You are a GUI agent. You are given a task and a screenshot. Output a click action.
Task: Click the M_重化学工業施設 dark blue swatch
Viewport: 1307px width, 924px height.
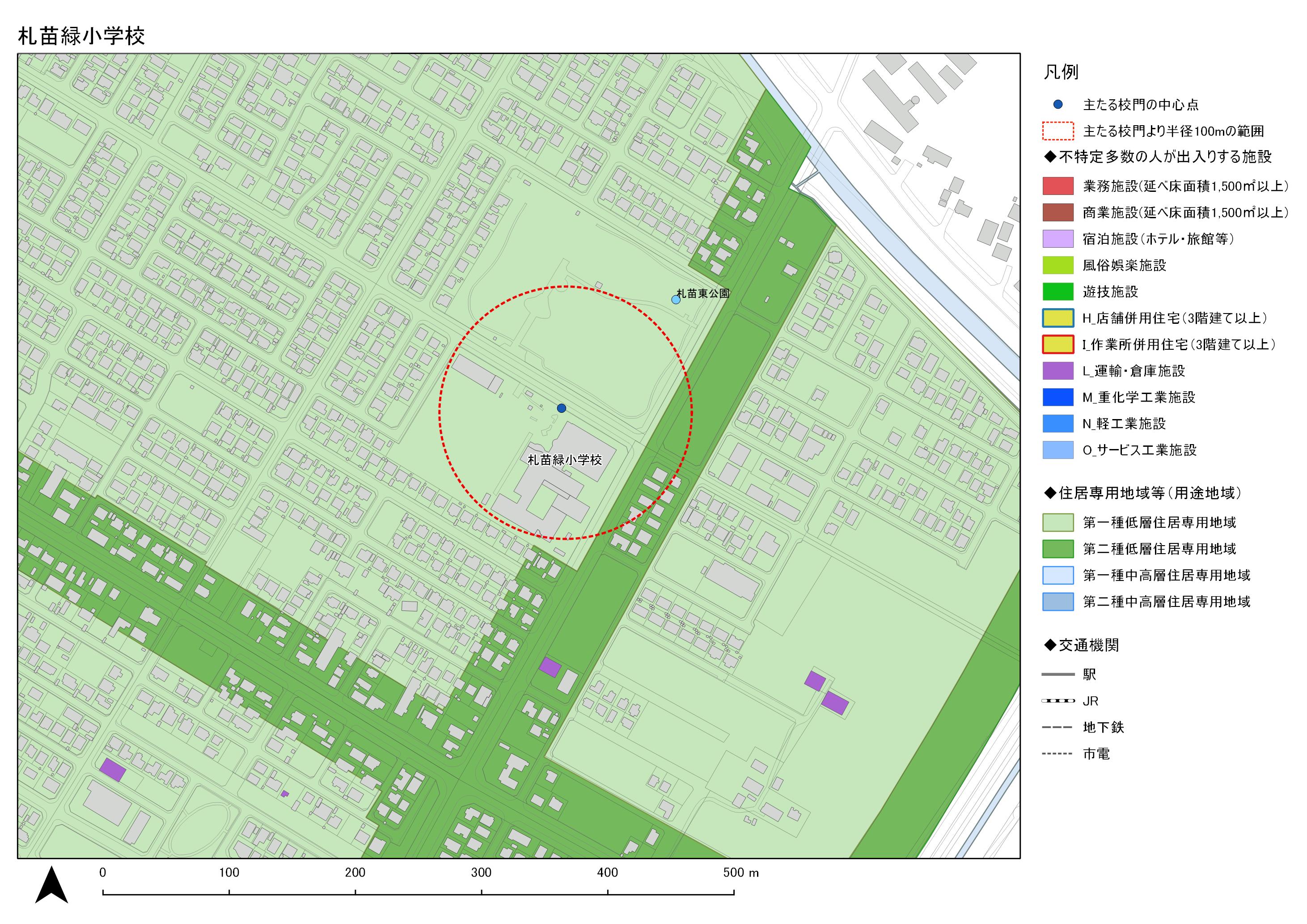pos(1057,398)
